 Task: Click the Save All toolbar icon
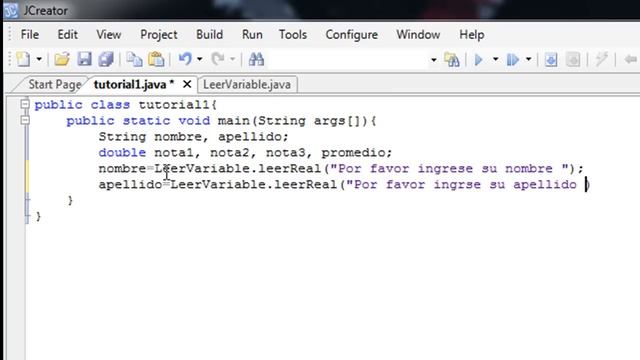(x=106, y=60)
